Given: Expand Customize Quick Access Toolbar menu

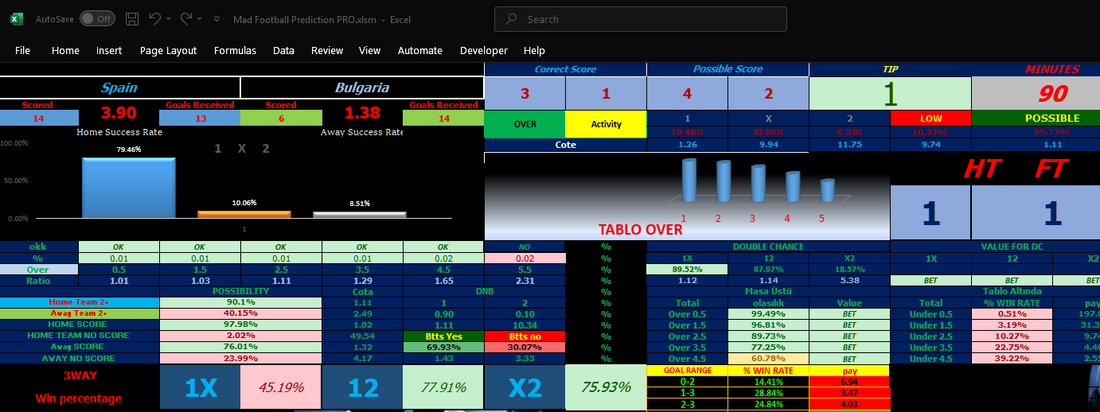Looking at the screenshot, I should [217, 20].
